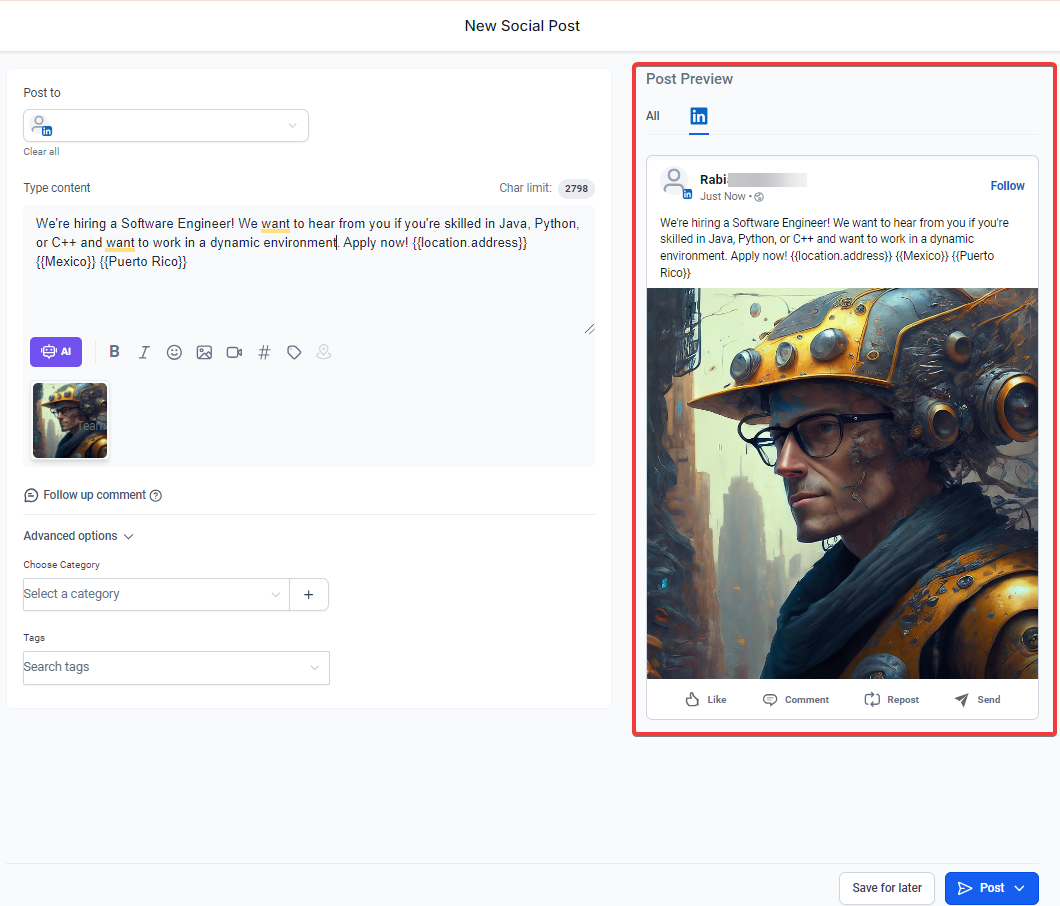Click the plus button to add category
Screen dimensions: 1060x906
click(309, 594)
